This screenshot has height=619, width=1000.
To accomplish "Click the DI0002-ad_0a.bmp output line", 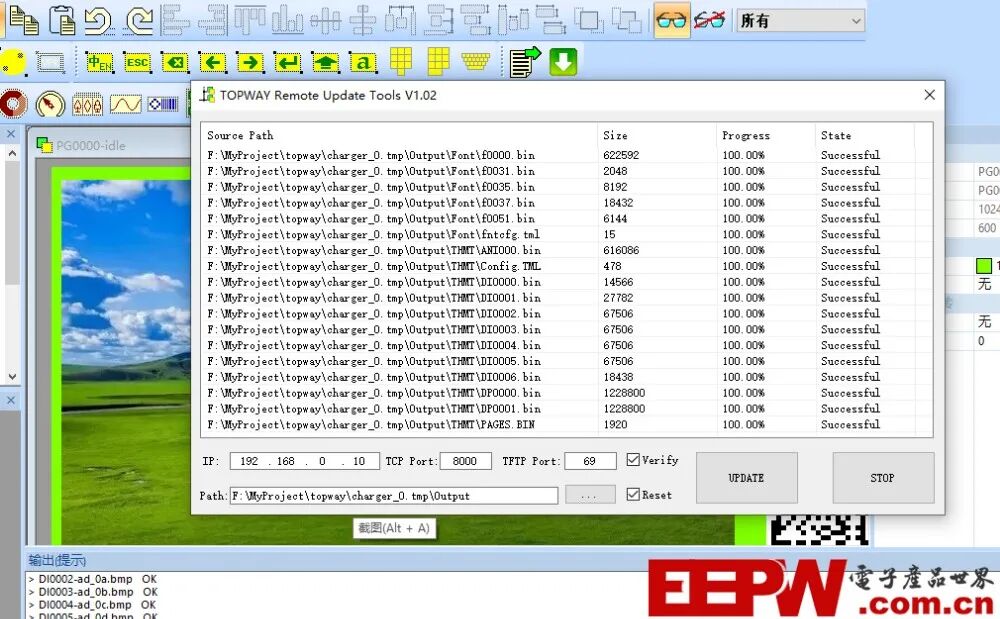I will (93, 579).
